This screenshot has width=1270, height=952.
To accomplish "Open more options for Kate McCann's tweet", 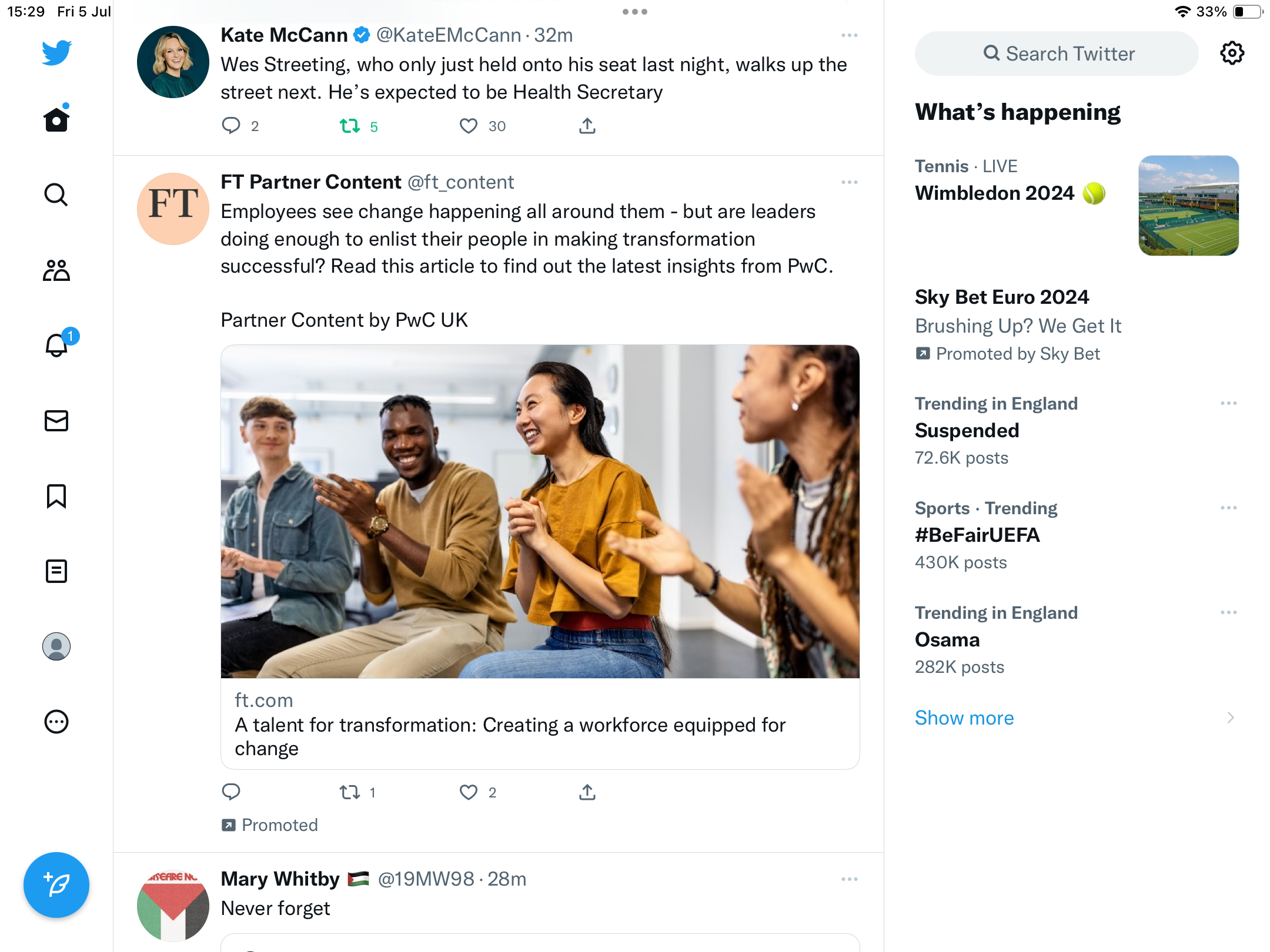I will point(850,36).
